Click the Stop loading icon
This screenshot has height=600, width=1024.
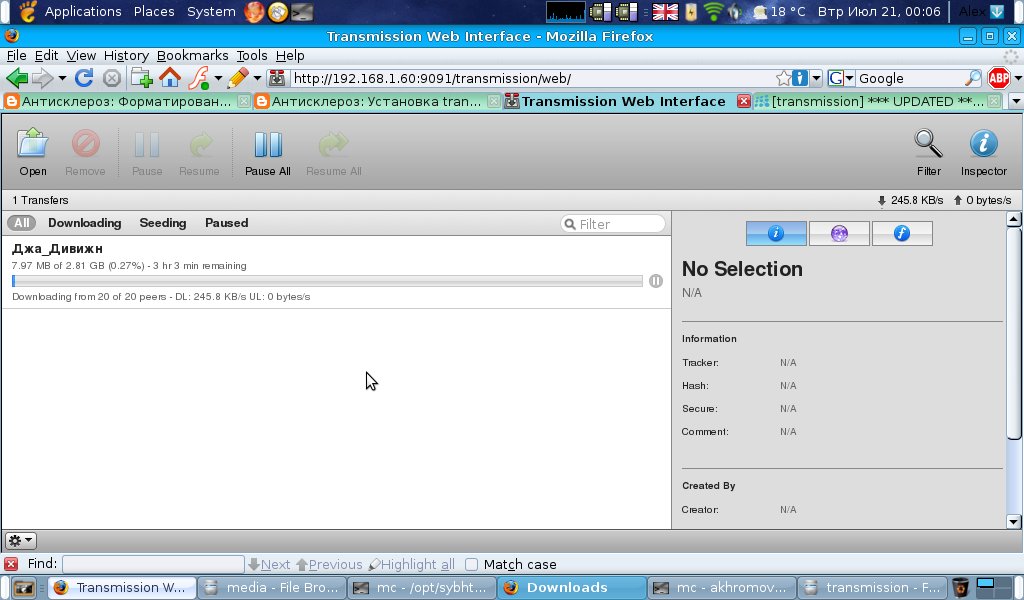pos(112,78)
